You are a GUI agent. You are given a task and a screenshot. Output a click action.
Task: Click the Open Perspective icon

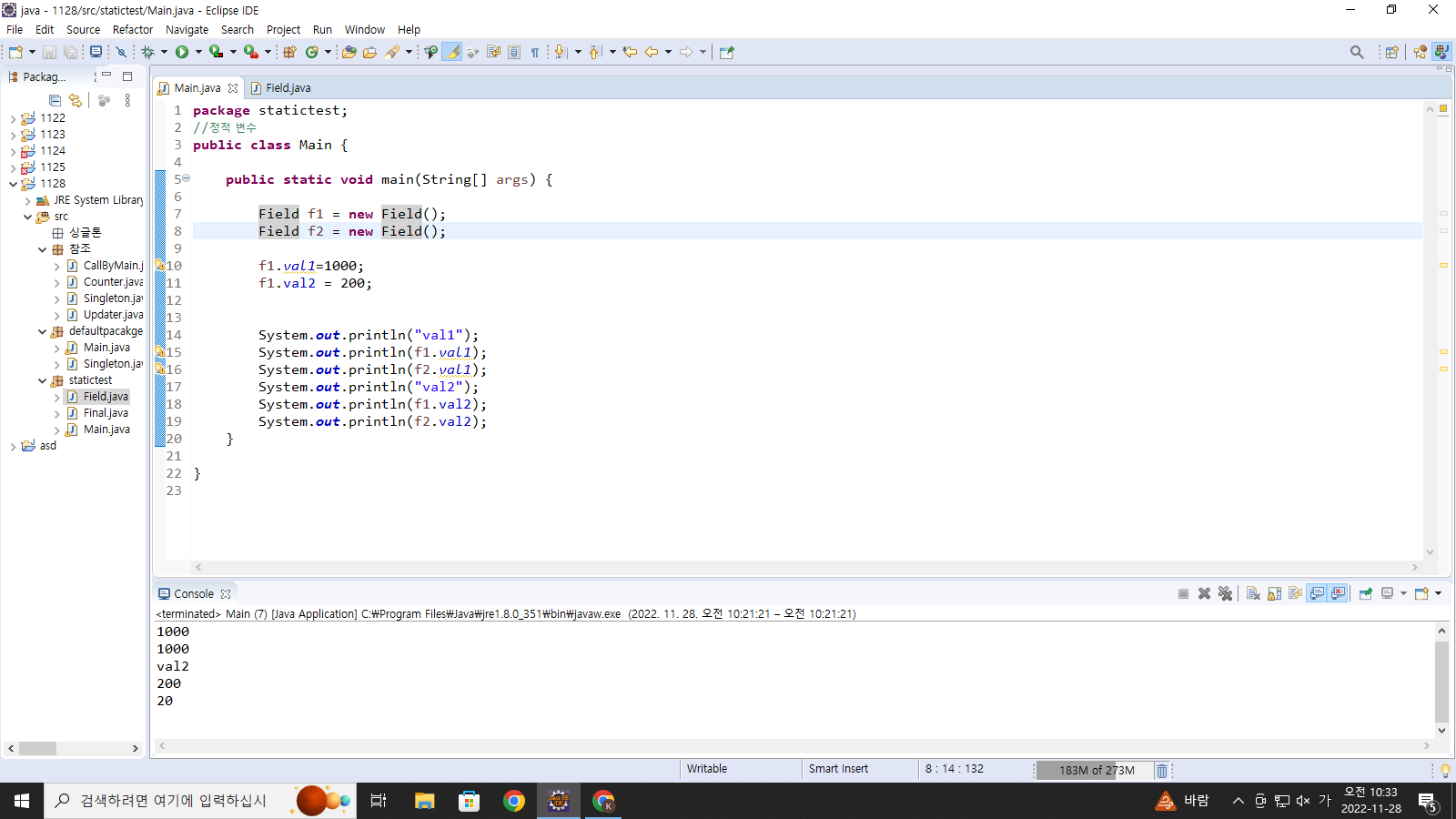click(x=1391, y=52)
